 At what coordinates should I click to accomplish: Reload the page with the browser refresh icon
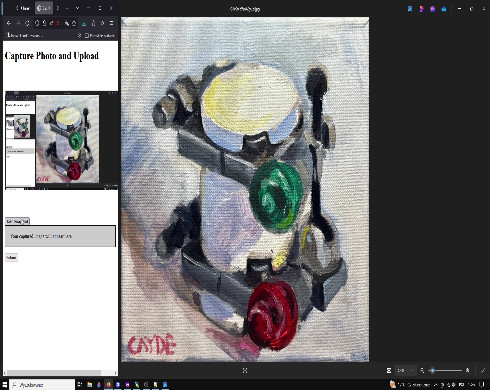point(28,23)
